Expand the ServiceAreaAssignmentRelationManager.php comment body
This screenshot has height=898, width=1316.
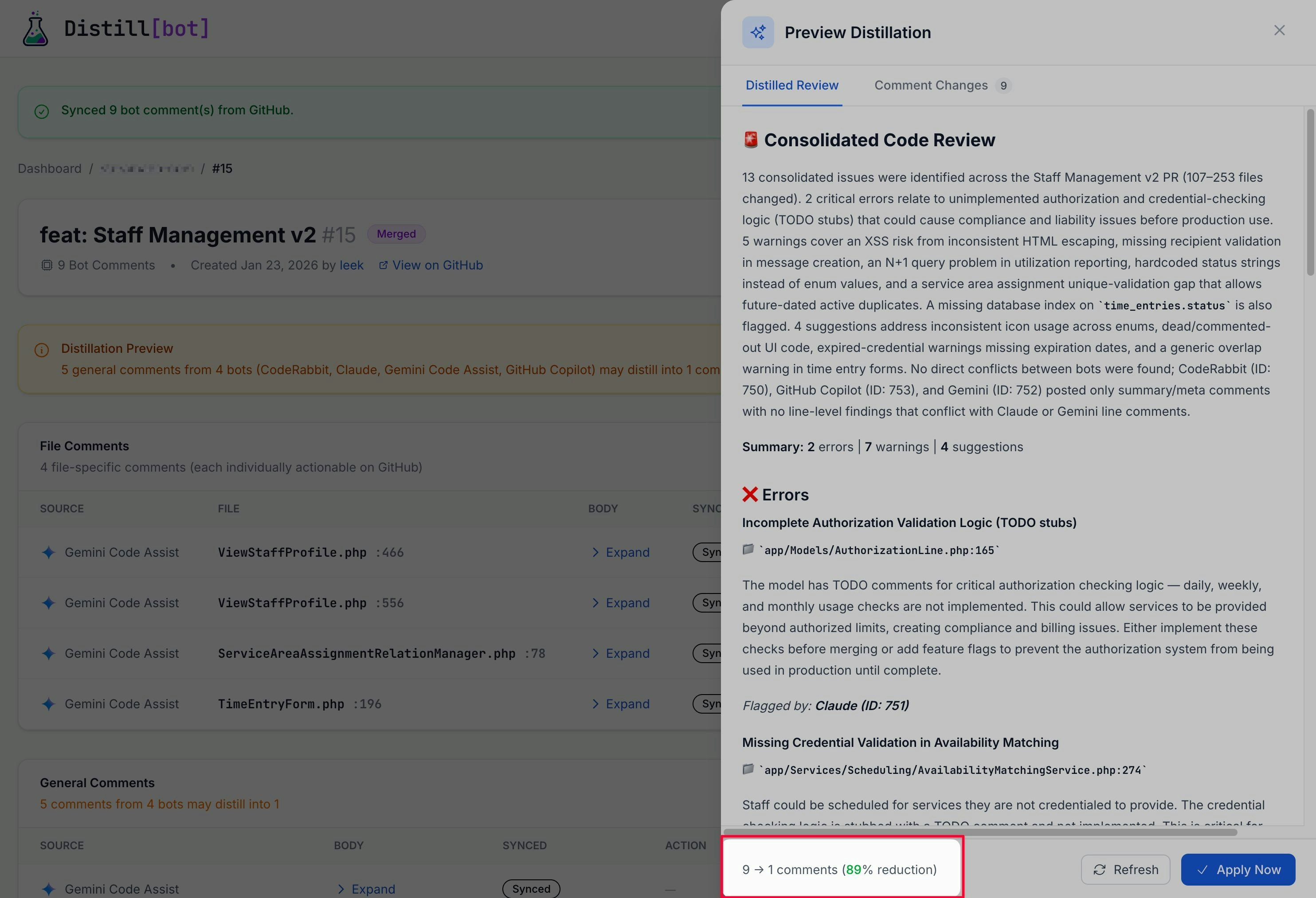(621, 653)
